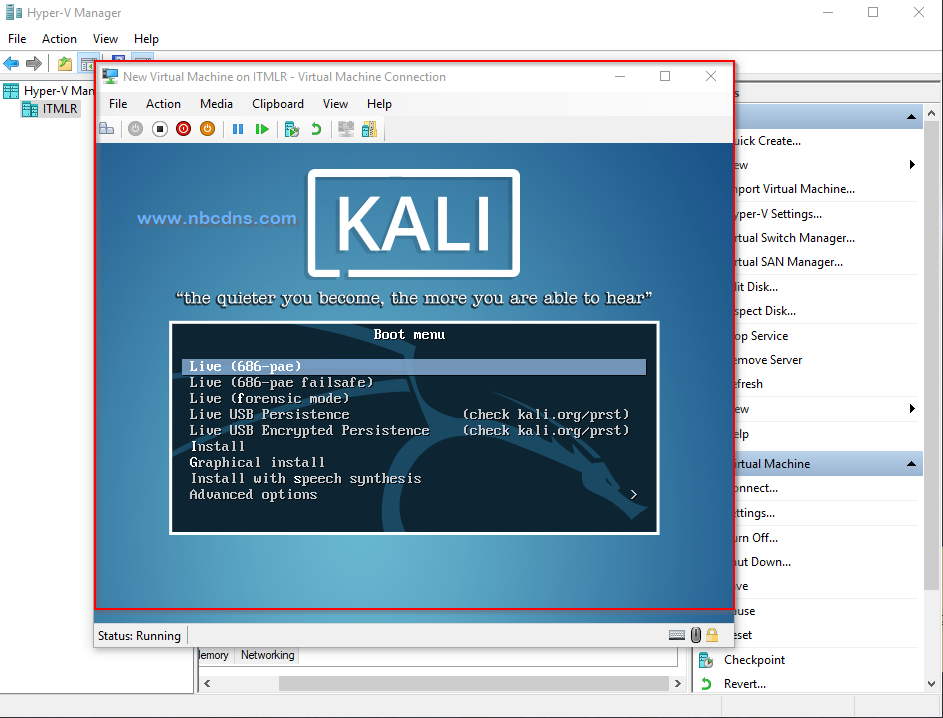Open Virtual Switch Manager action
Viewport: 943px width, 718px height.
coord(794,238)
